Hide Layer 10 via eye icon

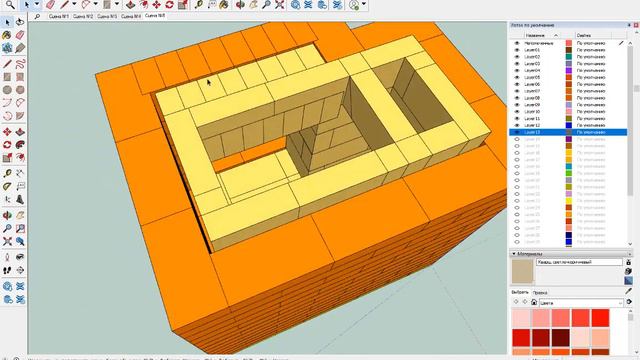coord(517,111)
